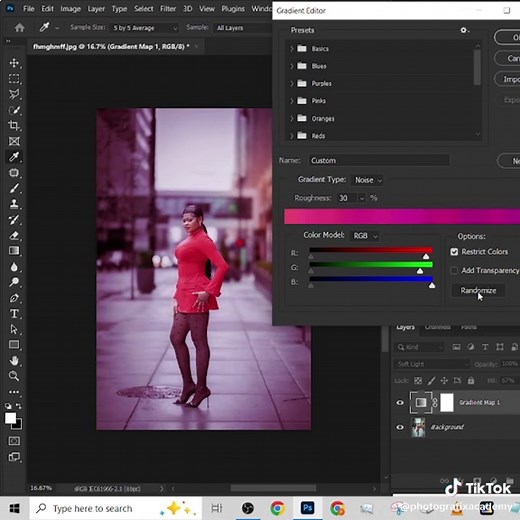Select the Frame tool
This screenshot has height=520, width=520.
pyautogui.click(x=14, y=141)
